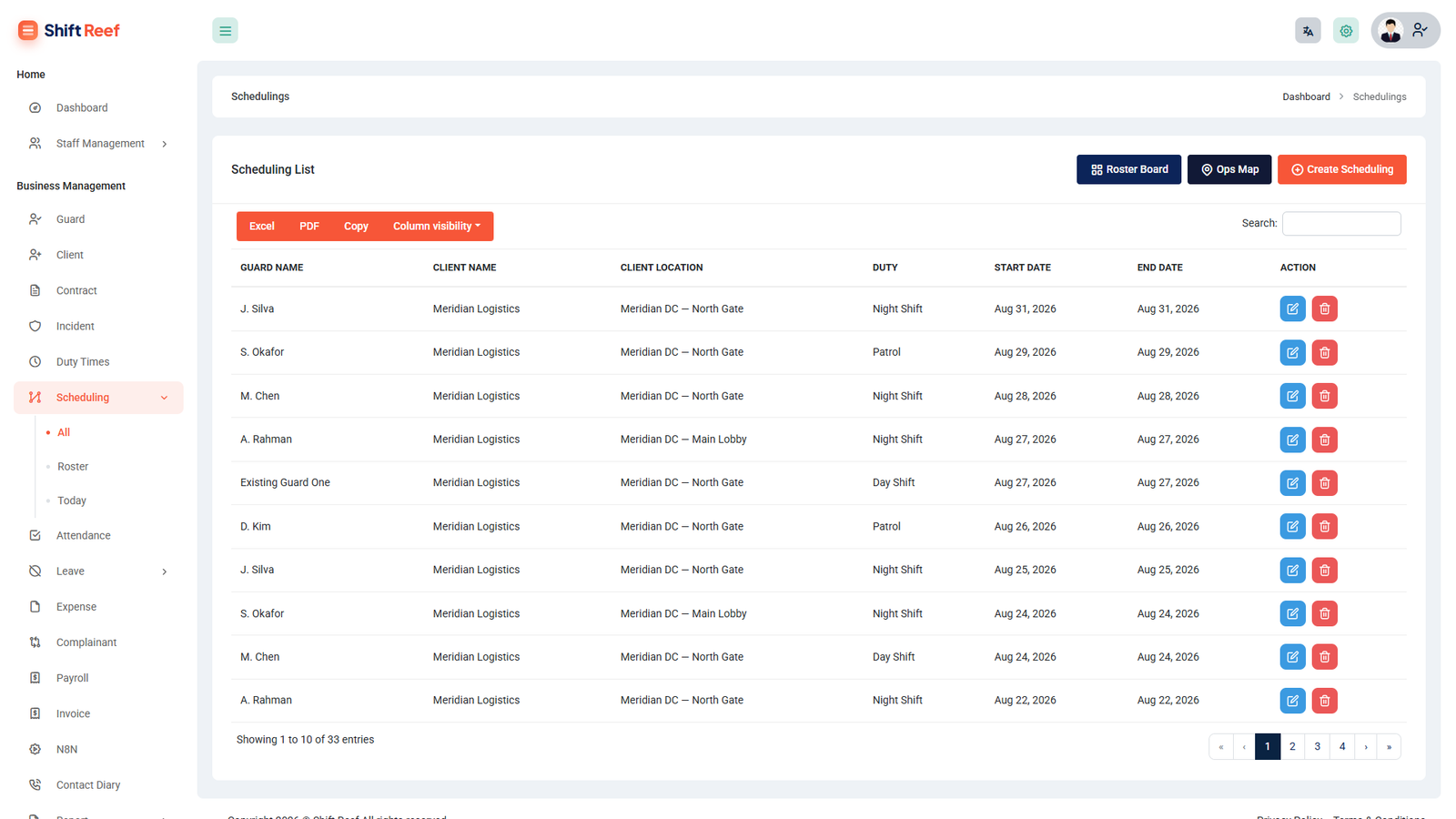Delete the J. Silva Aug 31 scheduling
The image size is (1456, 819).
point(1325,308)
